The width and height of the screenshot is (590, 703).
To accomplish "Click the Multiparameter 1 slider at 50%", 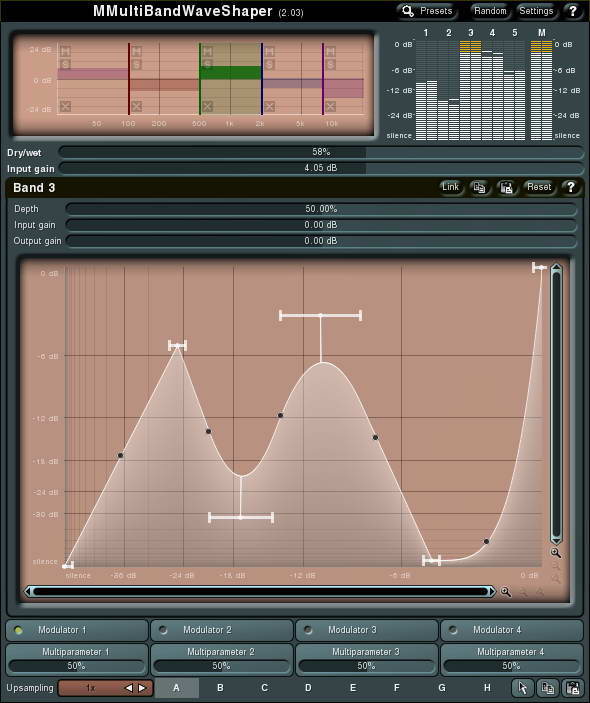I will (76, 666).
